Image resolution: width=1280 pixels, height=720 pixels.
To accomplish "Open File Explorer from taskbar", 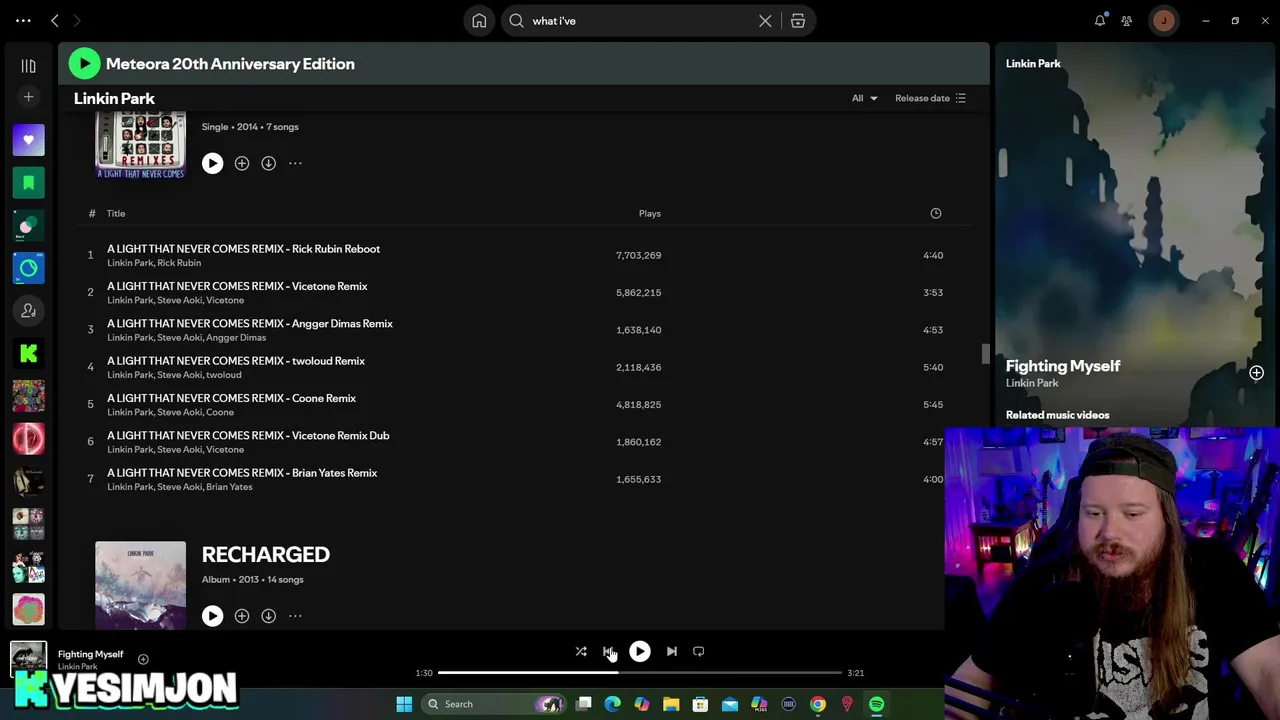I will click(671, 704).
